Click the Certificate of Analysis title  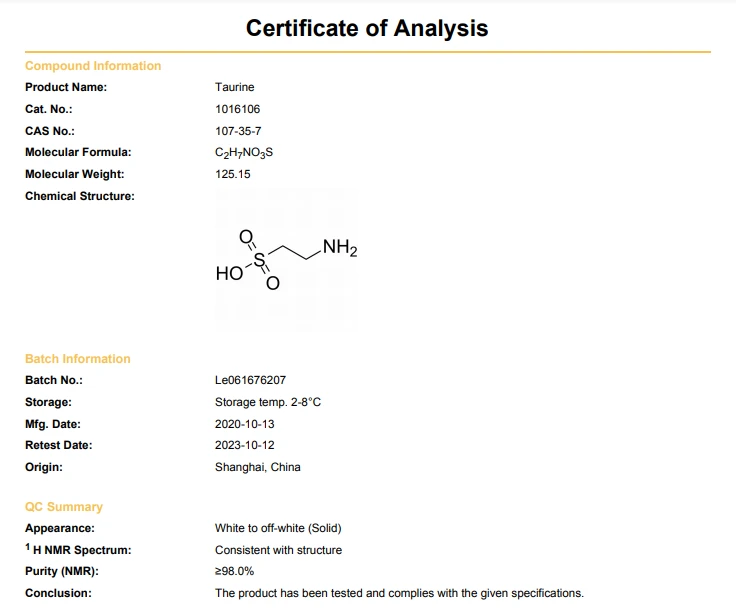[367, 28]
